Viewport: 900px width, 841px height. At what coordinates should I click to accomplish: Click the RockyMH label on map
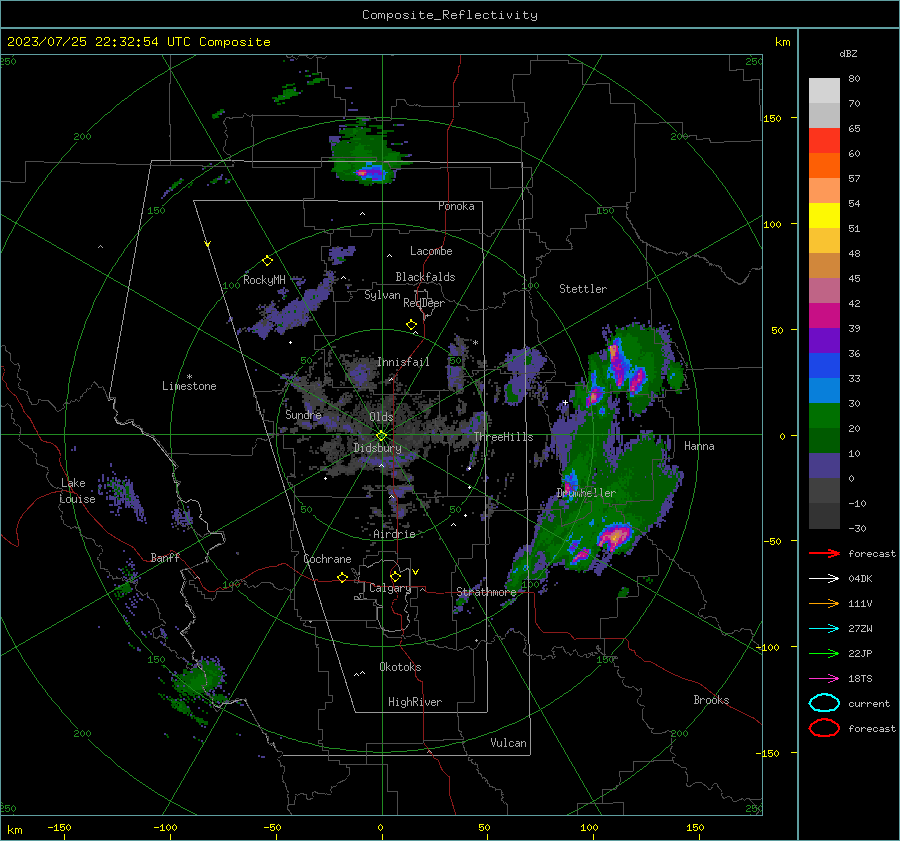pos(264,280)
